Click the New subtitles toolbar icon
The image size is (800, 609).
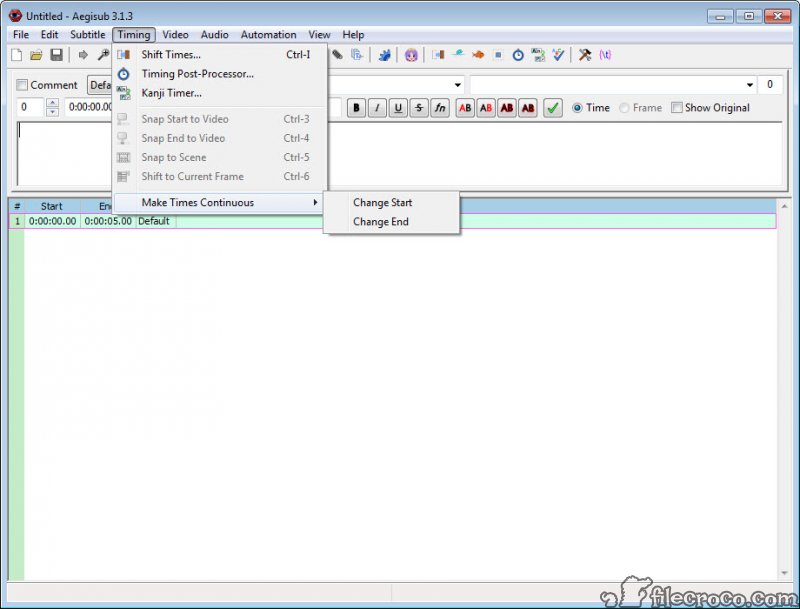tap(16, 55)
